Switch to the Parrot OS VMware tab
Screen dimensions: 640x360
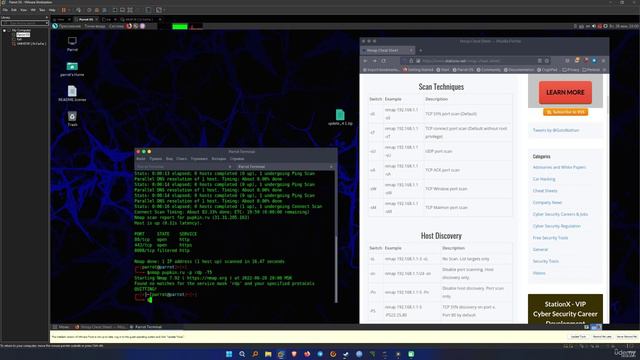[86, 19]
